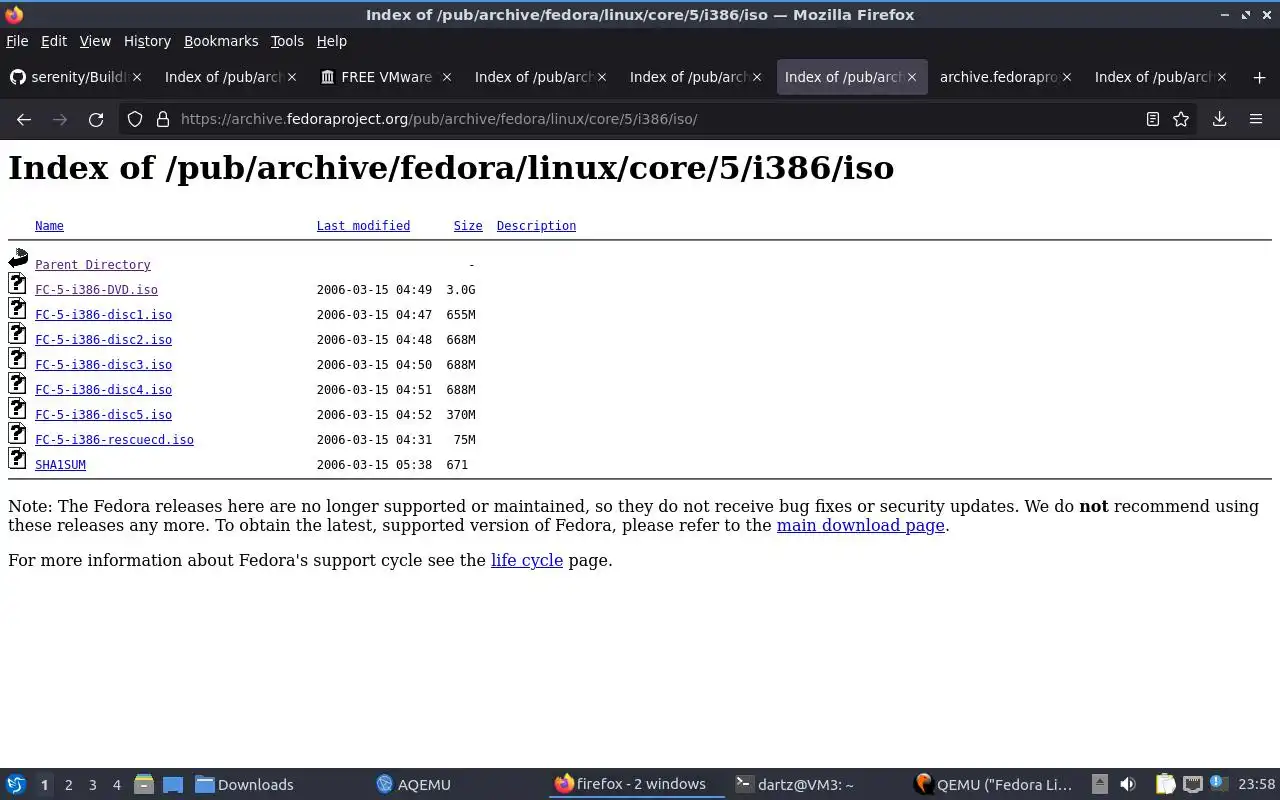Open the Parent Directory link
The height and width of the screenshot is (800, 1280).
point(93,265)
